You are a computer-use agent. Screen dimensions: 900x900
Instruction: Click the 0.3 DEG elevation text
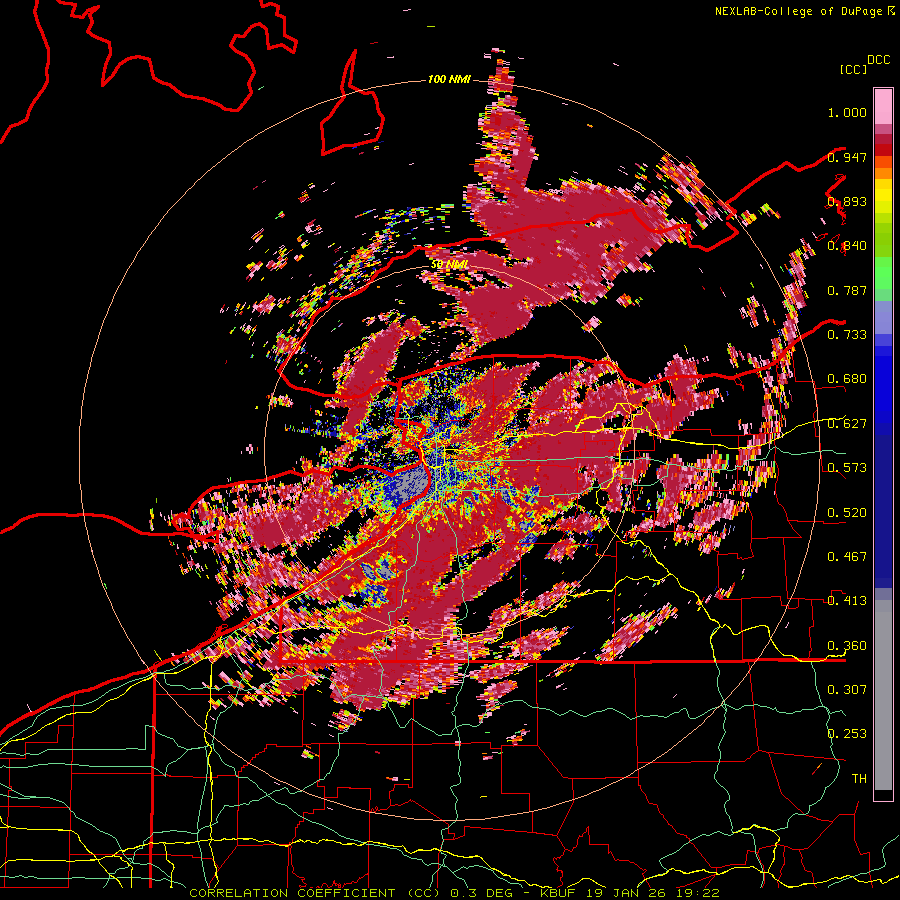[480, 893]
